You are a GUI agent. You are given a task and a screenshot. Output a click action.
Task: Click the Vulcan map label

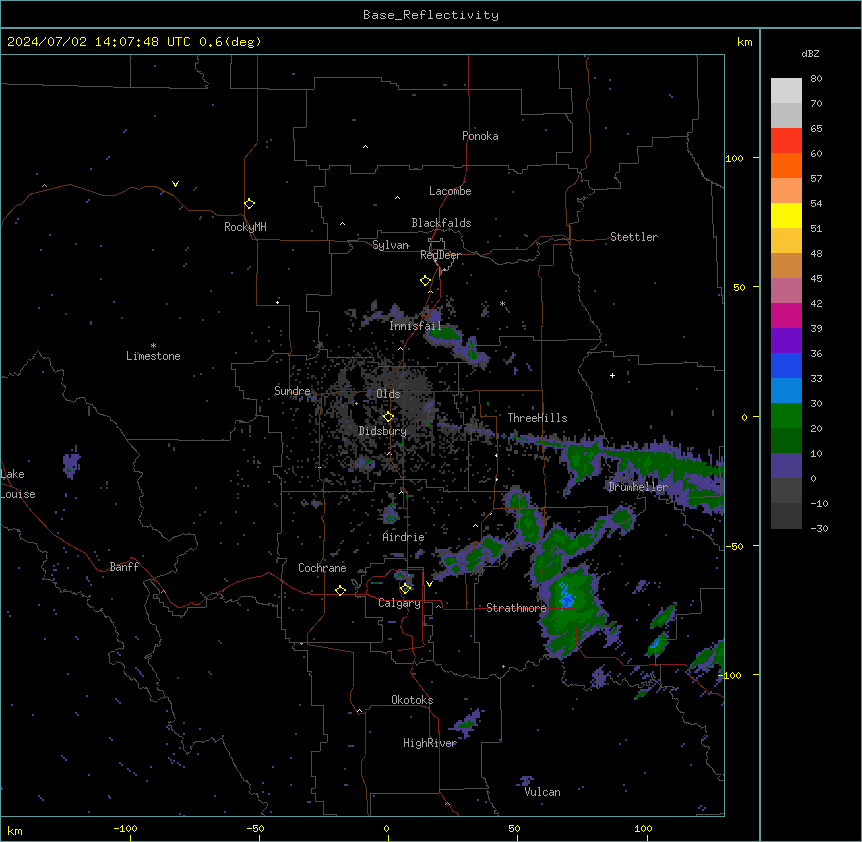click(543, 792)
